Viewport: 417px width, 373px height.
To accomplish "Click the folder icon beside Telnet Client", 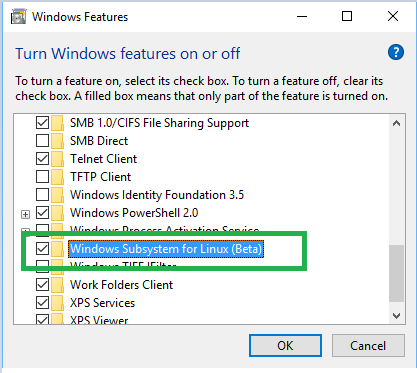I will tap(58, 159).
